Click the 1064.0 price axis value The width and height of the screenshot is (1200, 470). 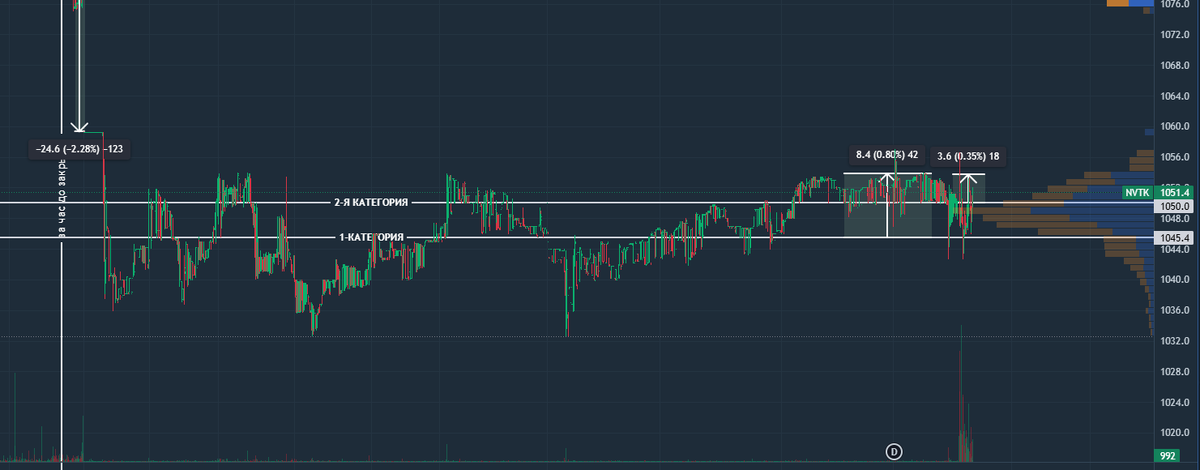pos(1174,97)
